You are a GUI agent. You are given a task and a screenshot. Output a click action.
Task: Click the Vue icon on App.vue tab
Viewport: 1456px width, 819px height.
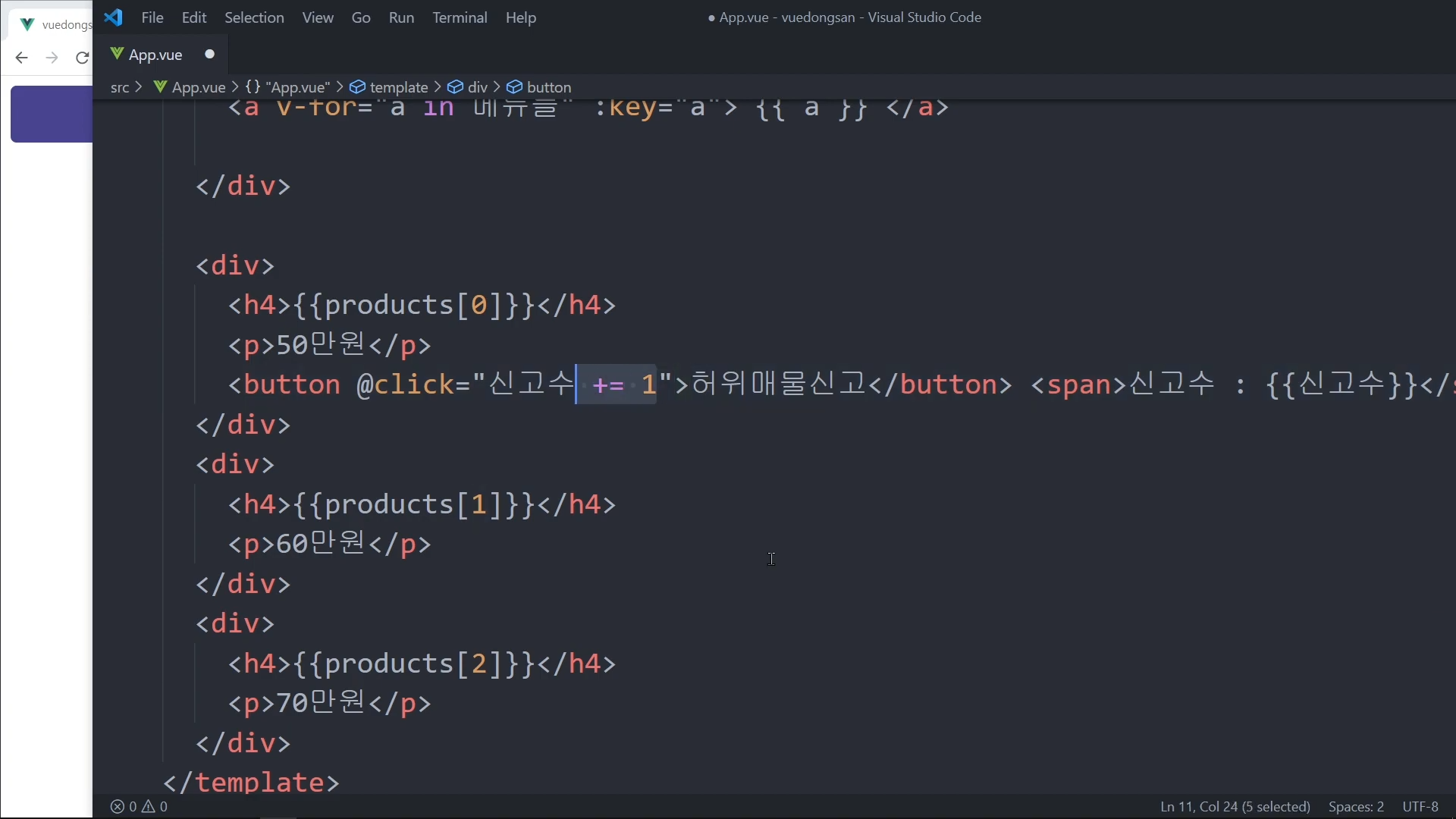[x=117, y=54]
